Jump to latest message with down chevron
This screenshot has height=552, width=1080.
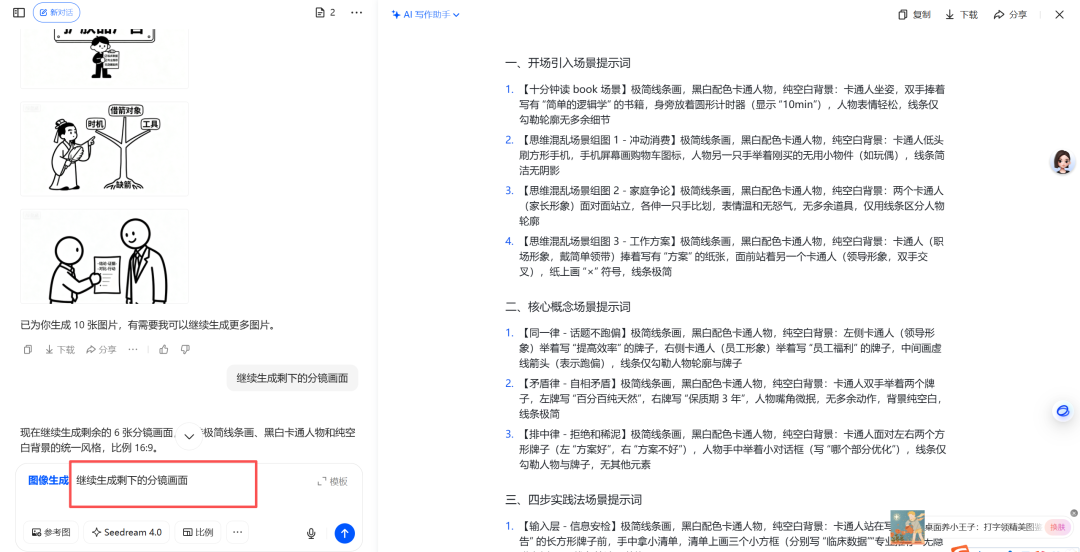[x=190, y=436]
